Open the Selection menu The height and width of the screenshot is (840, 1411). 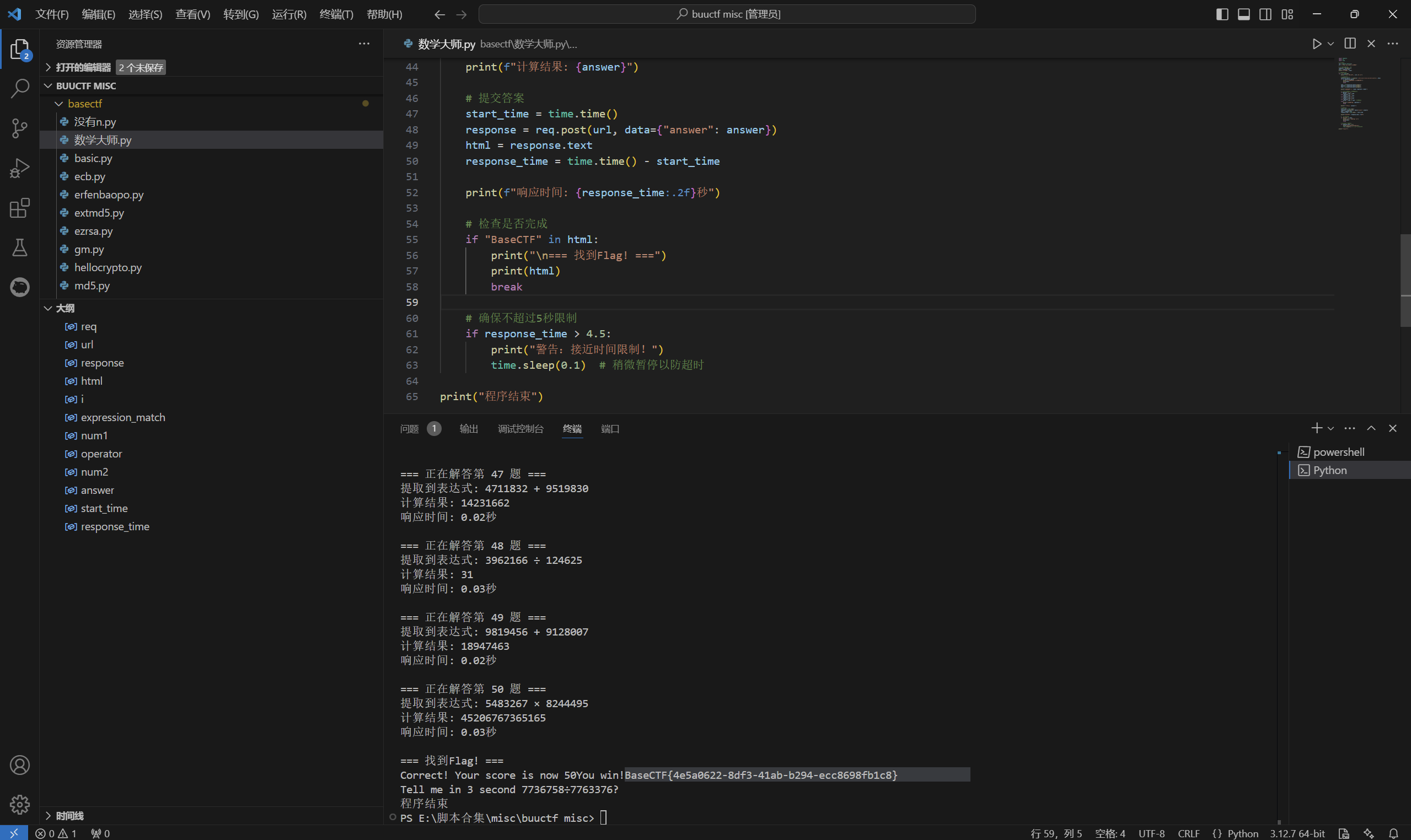point(145,14)
